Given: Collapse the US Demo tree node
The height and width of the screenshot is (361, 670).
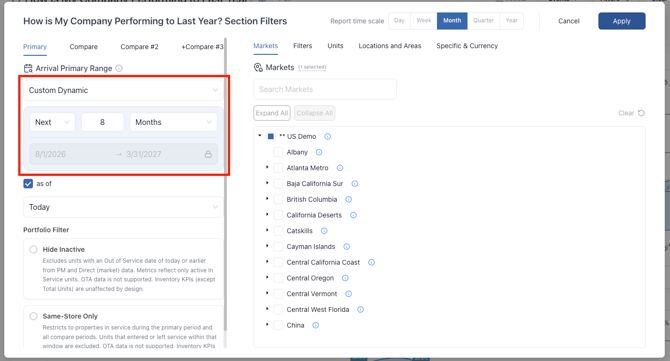Looking at the screenshot, I should click(x=259, y=136).
